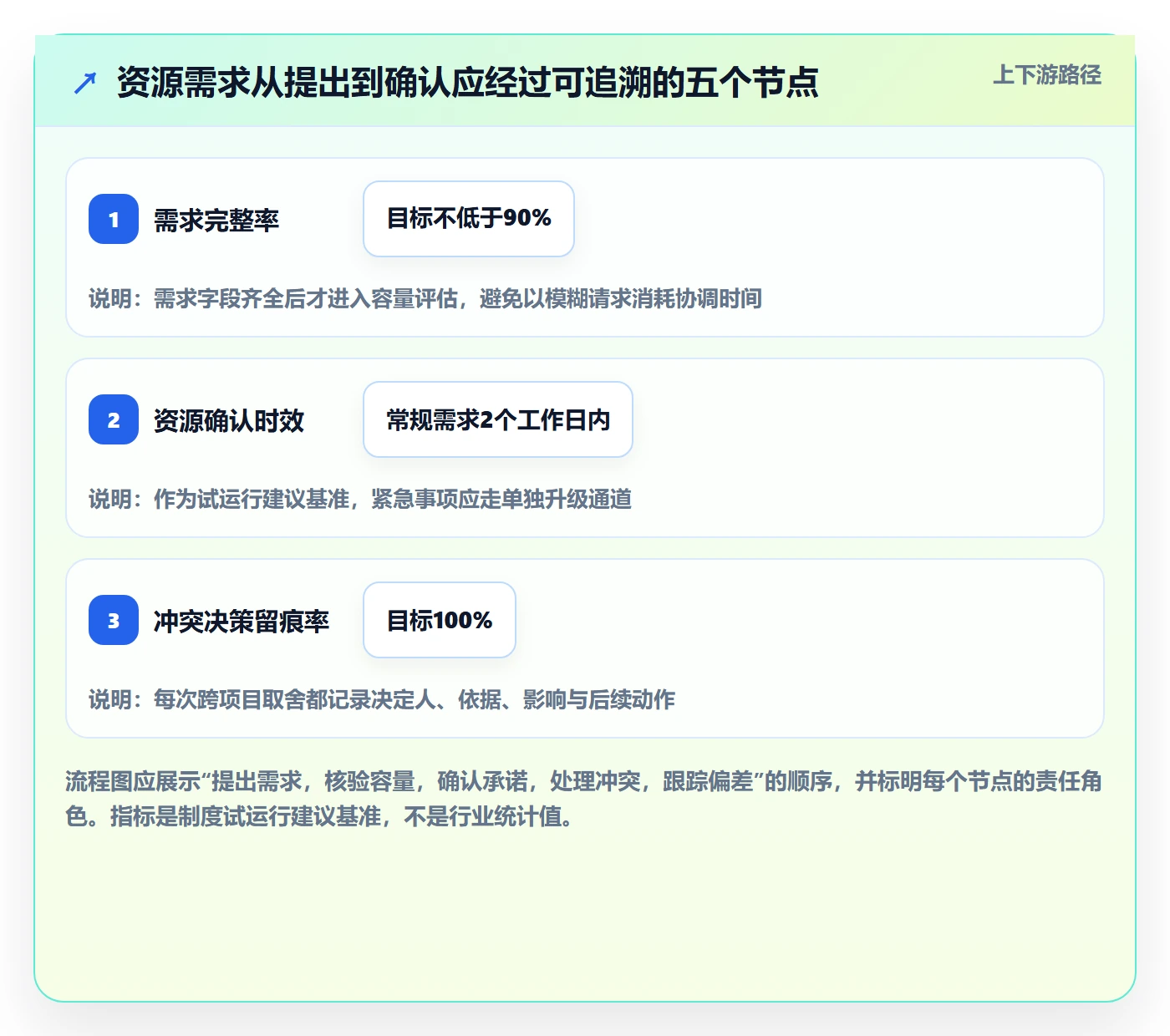This screenshot has height=1036, width=1170.
Task: Click the note about 每次跨项目取舍都记录决定人
Action: (382, 699)
